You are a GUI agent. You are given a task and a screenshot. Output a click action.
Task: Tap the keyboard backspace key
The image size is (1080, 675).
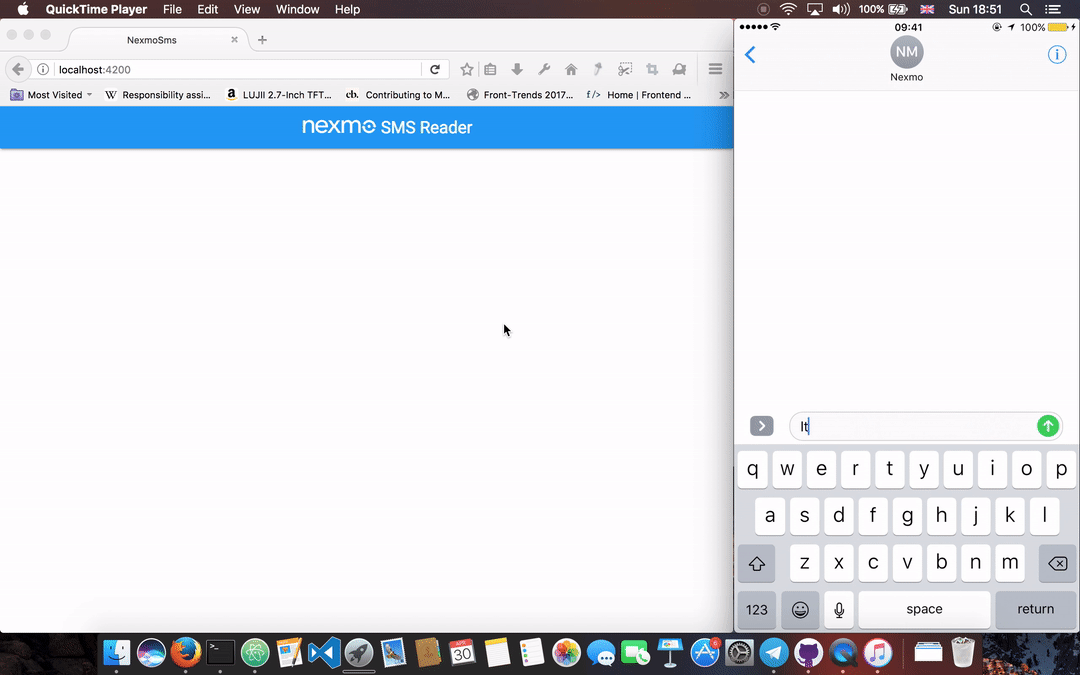[1057, 563]
